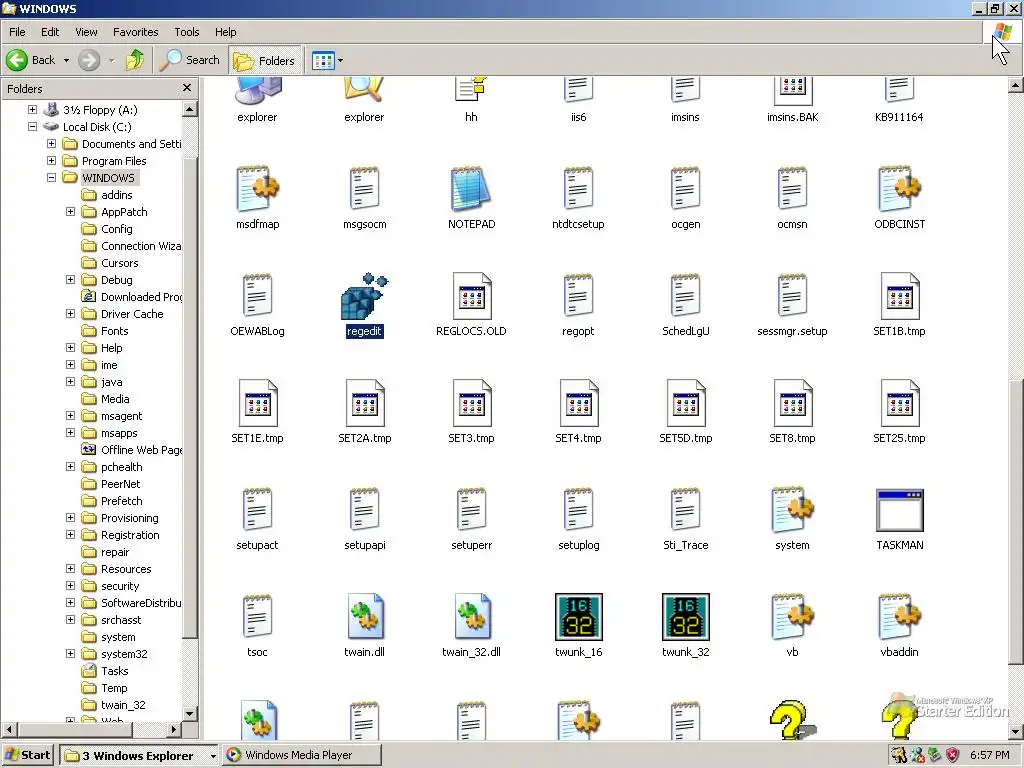Open the Back history dropdown arrow
Viewport: 1024px width, 768px height.
[x=66, y=60]
